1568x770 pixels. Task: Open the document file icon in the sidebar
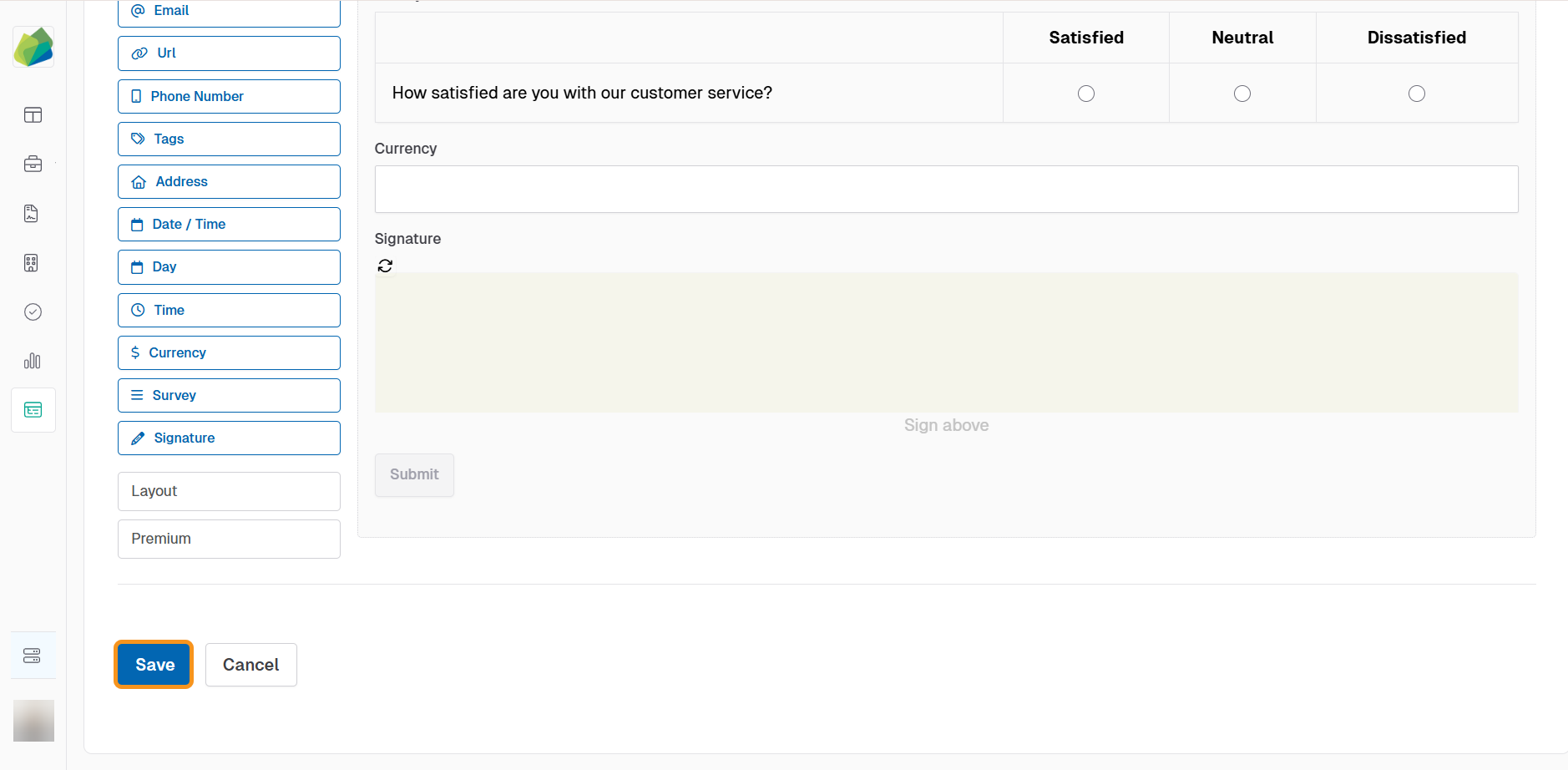(x=32, y=214)
